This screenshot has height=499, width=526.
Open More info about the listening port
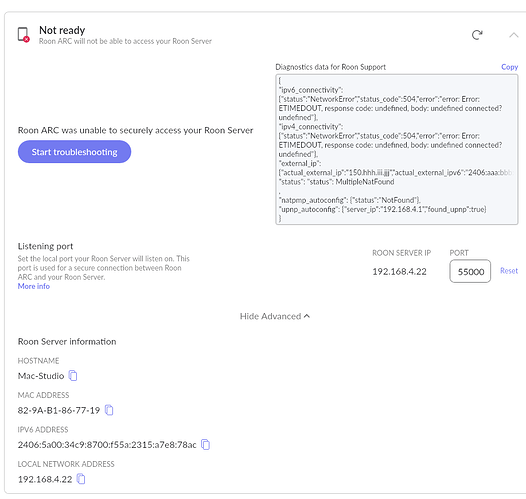click(x=34, y=286)
